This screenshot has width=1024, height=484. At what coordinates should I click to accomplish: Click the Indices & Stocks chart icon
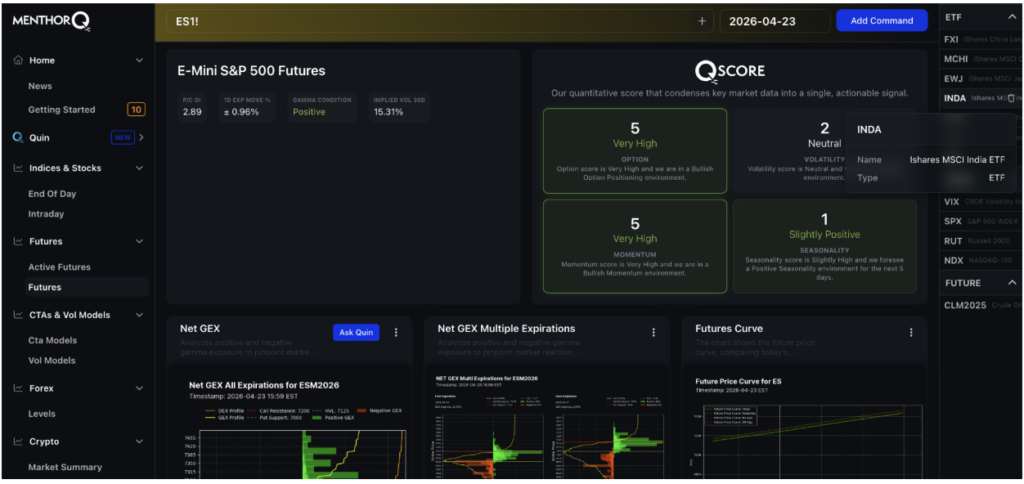(x=18, y=168)
